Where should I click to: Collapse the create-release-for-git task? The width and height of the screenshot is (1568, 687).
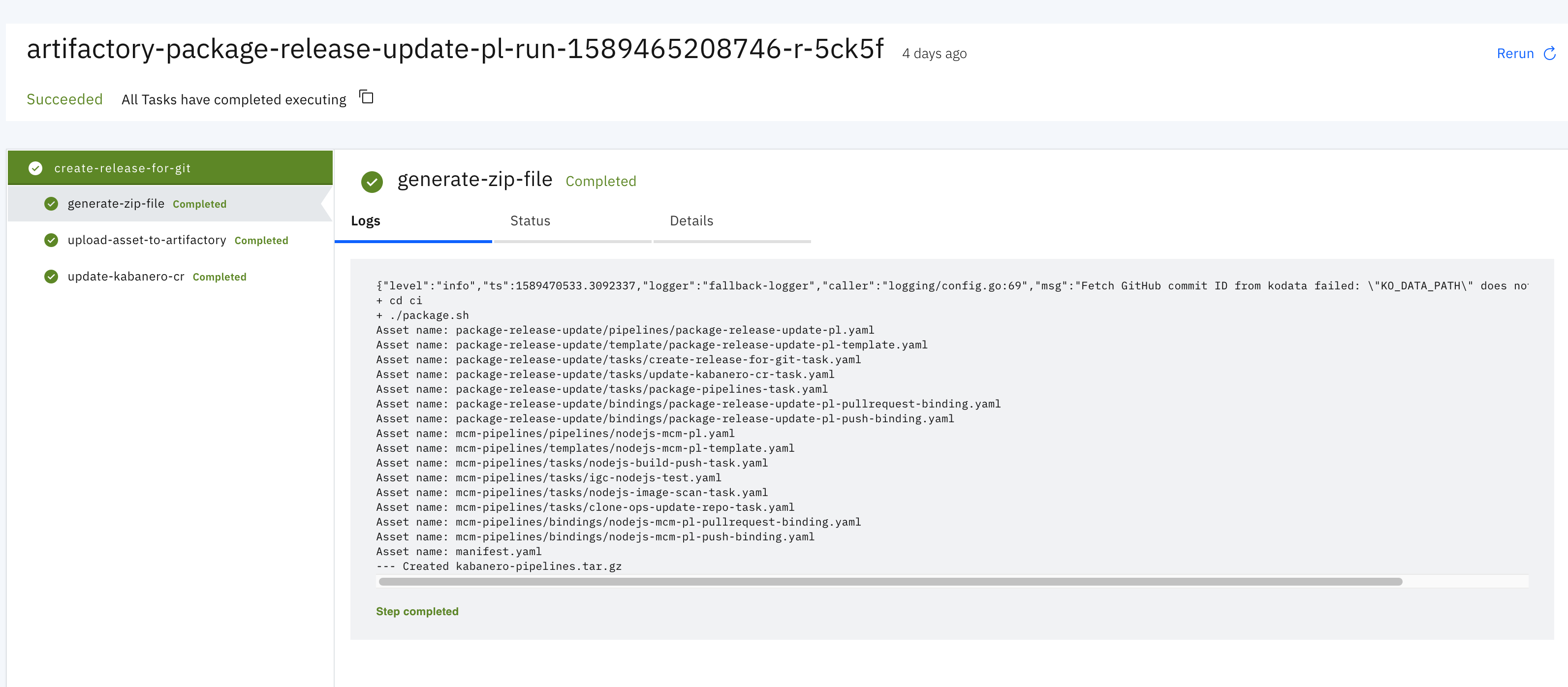[x=122, y=168]
